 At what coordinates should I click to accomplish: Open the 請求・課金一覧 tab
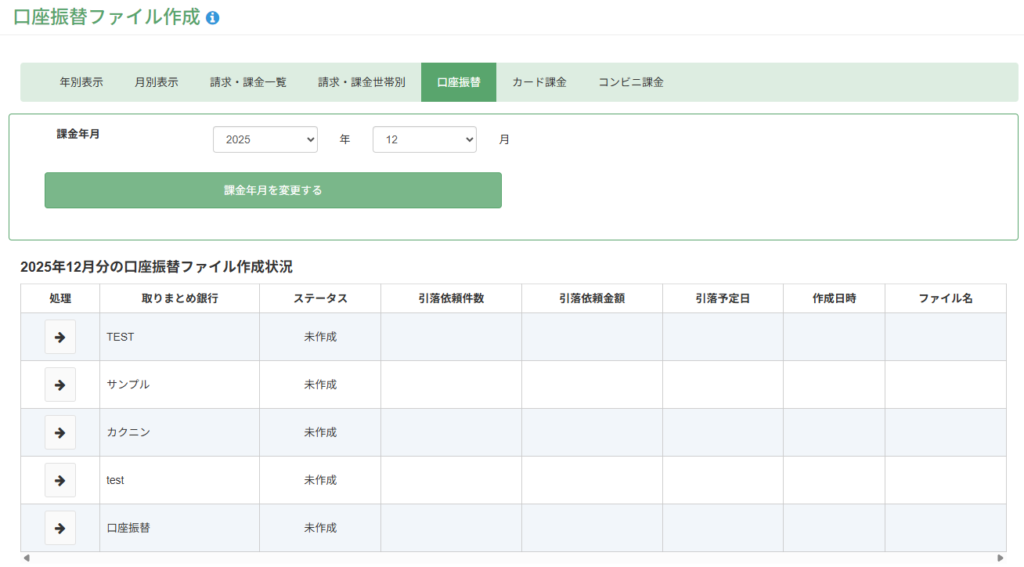coord(248,82)
